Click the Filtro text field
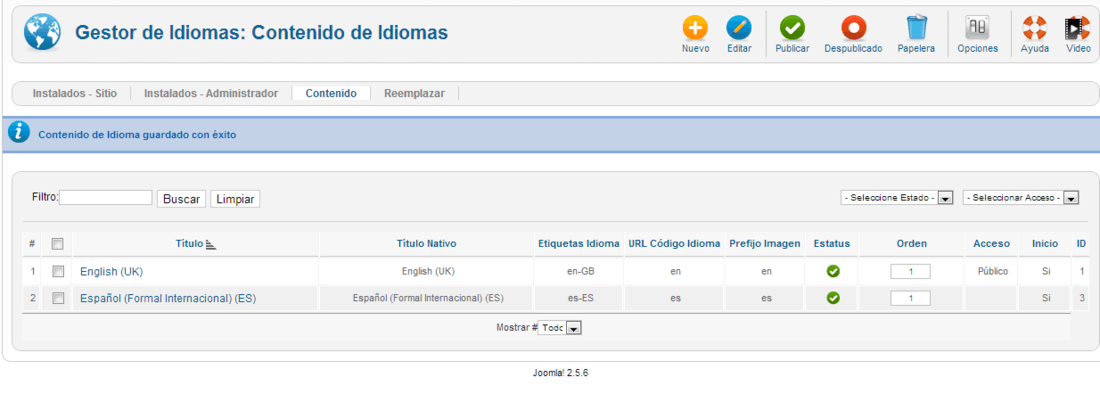 (106, 198)
